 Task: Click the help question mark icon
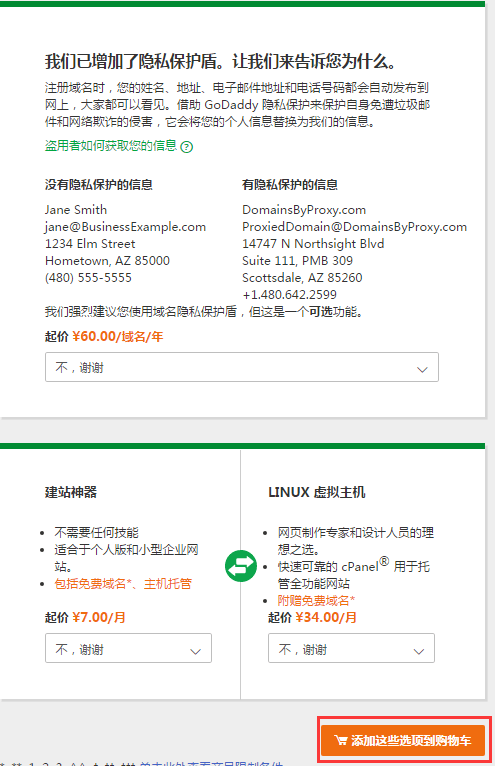pos(187,147)
